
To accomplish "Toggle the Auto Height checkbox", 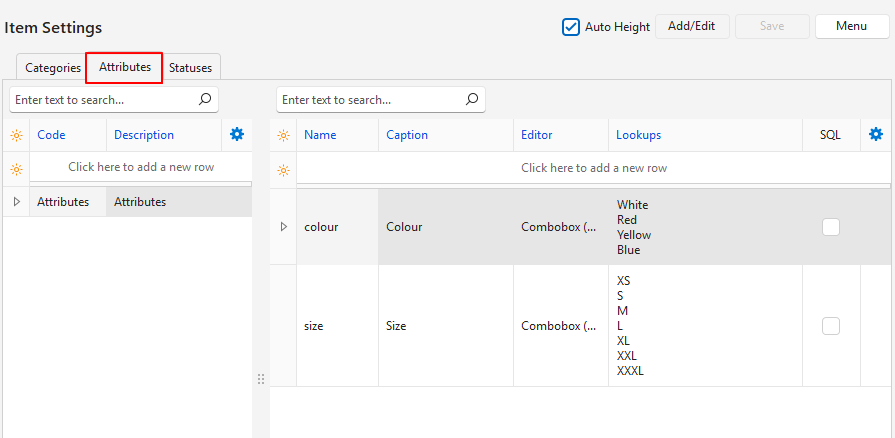I will pos(571,27).
